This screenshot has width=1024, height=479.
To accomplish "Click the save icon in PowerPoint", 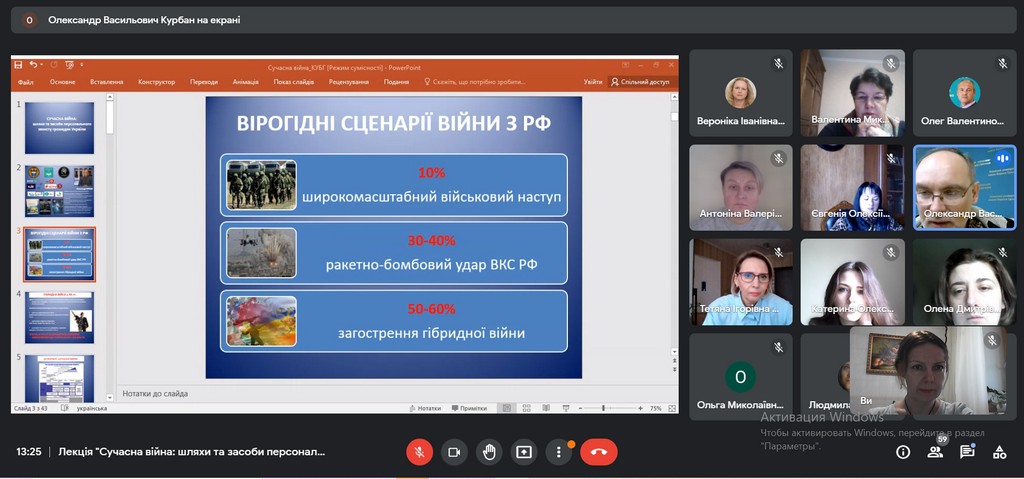I will 18,65.
